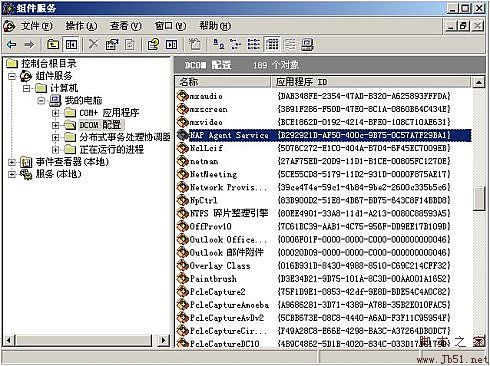Collapse the 计算机 tree node

coord(26,88)
